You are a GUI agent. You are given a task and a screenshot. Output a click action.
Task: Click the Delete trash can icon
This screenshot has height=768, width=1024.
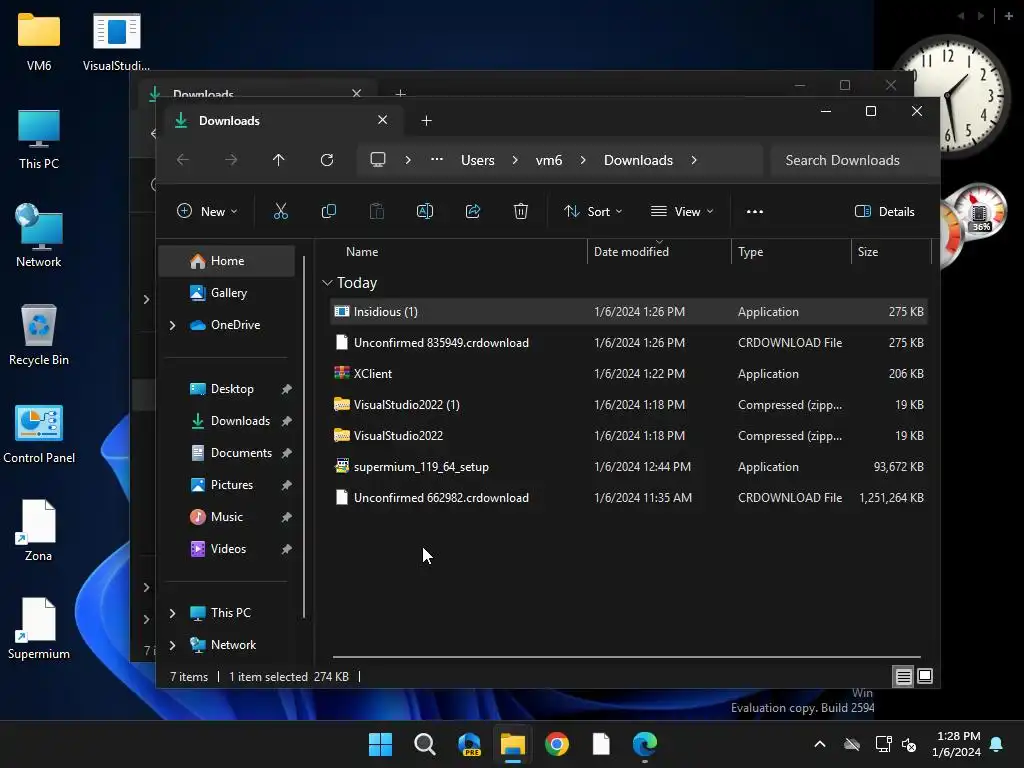click(x=520, y=211)
